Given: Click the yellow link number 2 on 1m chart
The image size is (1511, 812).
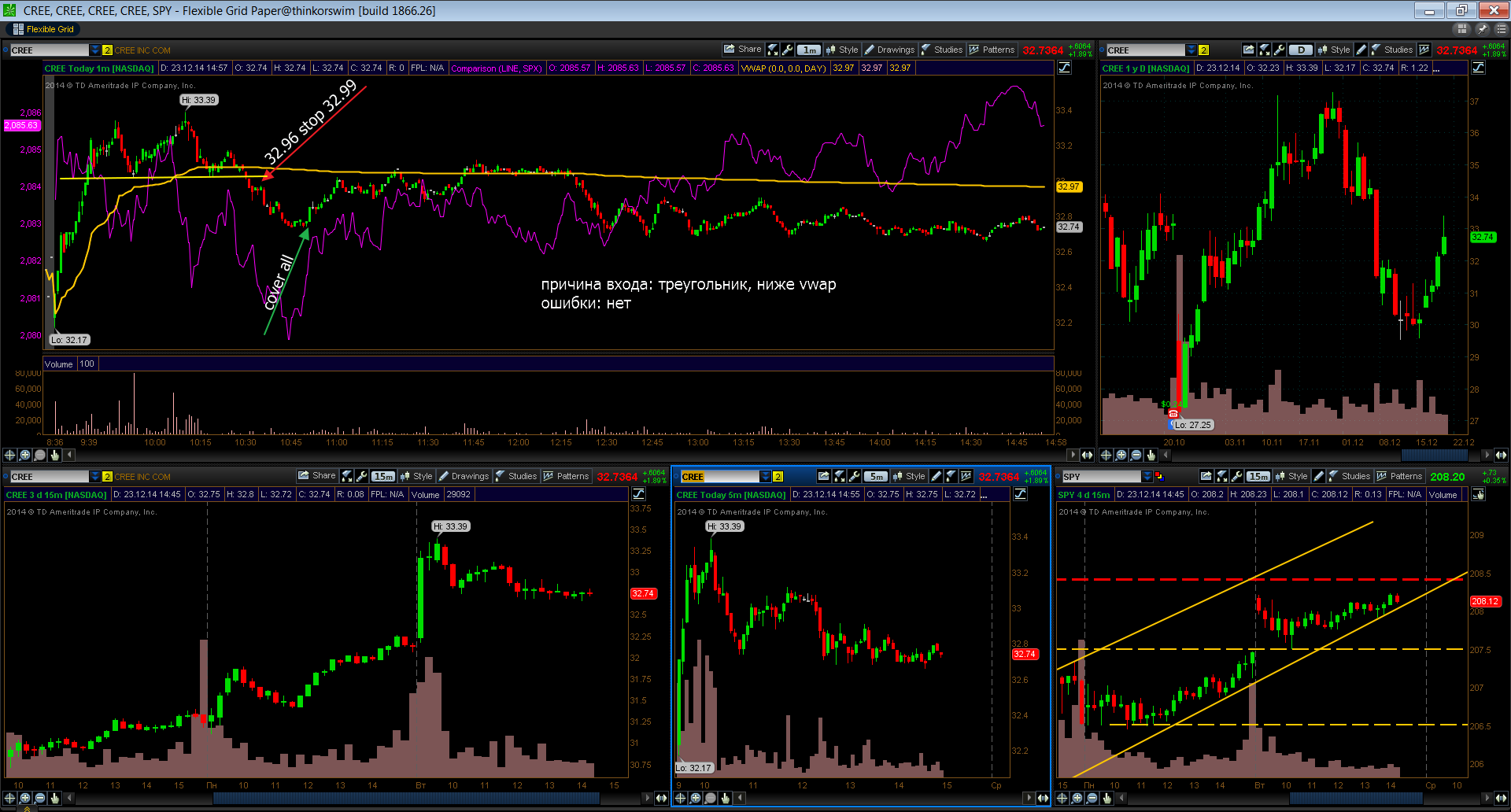Looking at the screenshot, I should [x=108, y=50].
